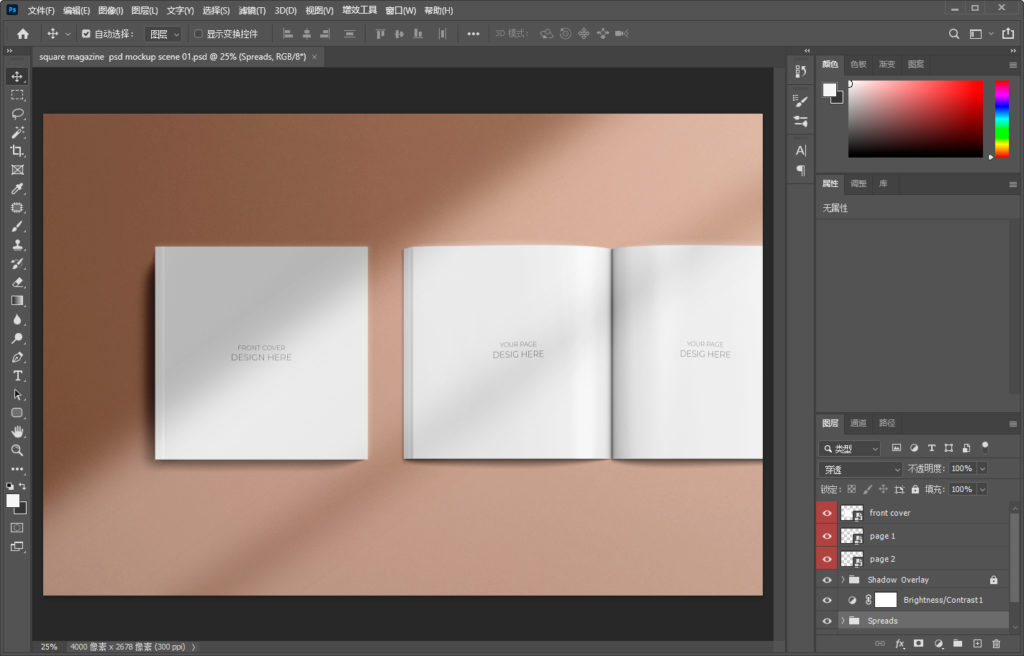The height and width of the screenshot is (656, 1024).
Task: Select the Eyedropper tool
Action: pos(17,189)
